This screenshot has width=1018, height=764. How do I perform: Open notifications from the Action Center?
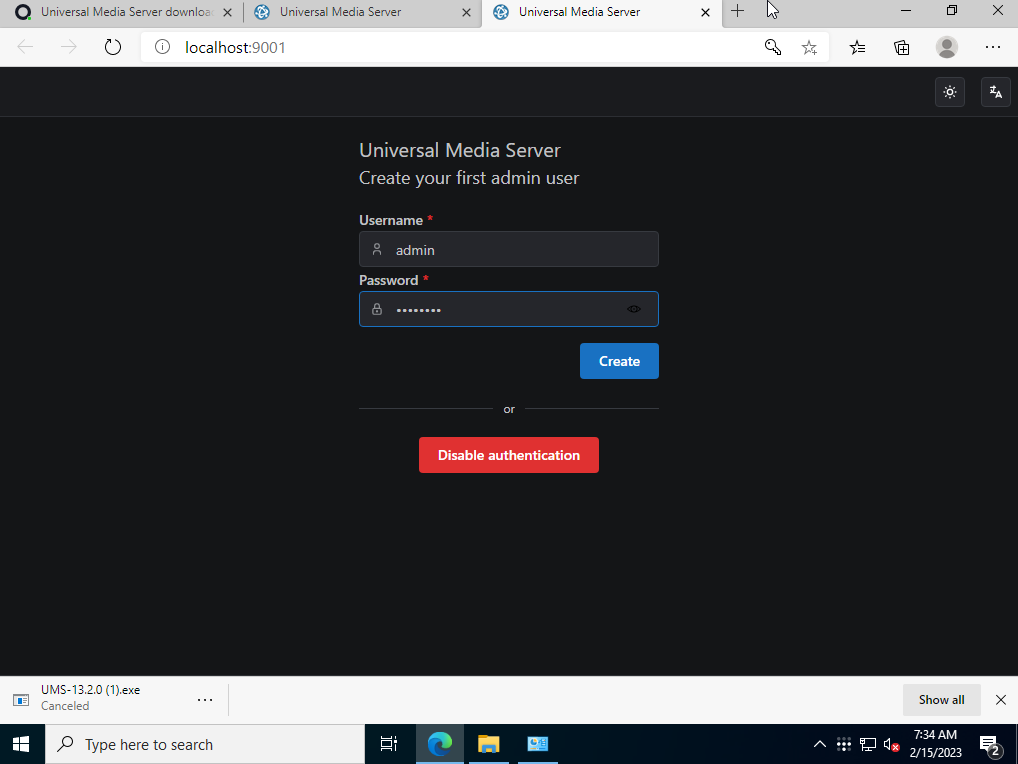coord(989,744)
